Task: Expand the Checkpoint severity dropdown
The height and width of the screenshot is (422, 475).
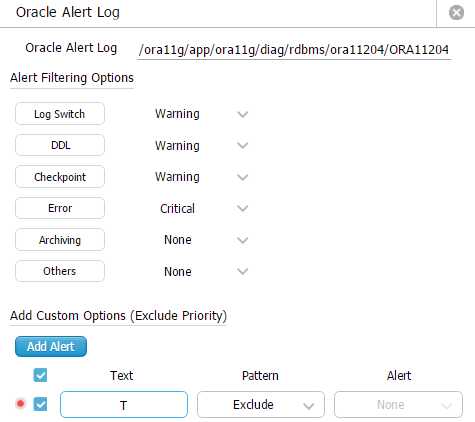Action: click(200, 177)
